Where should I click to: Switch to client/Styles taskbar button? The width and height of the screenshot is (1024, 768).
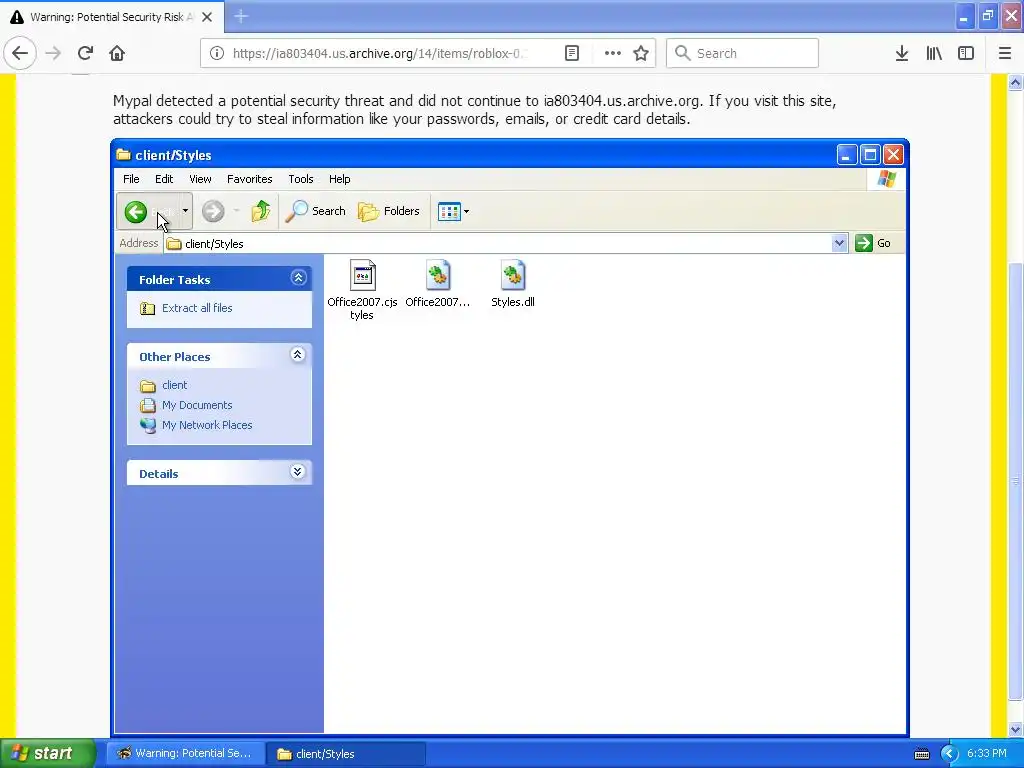[x=345, y=754]
